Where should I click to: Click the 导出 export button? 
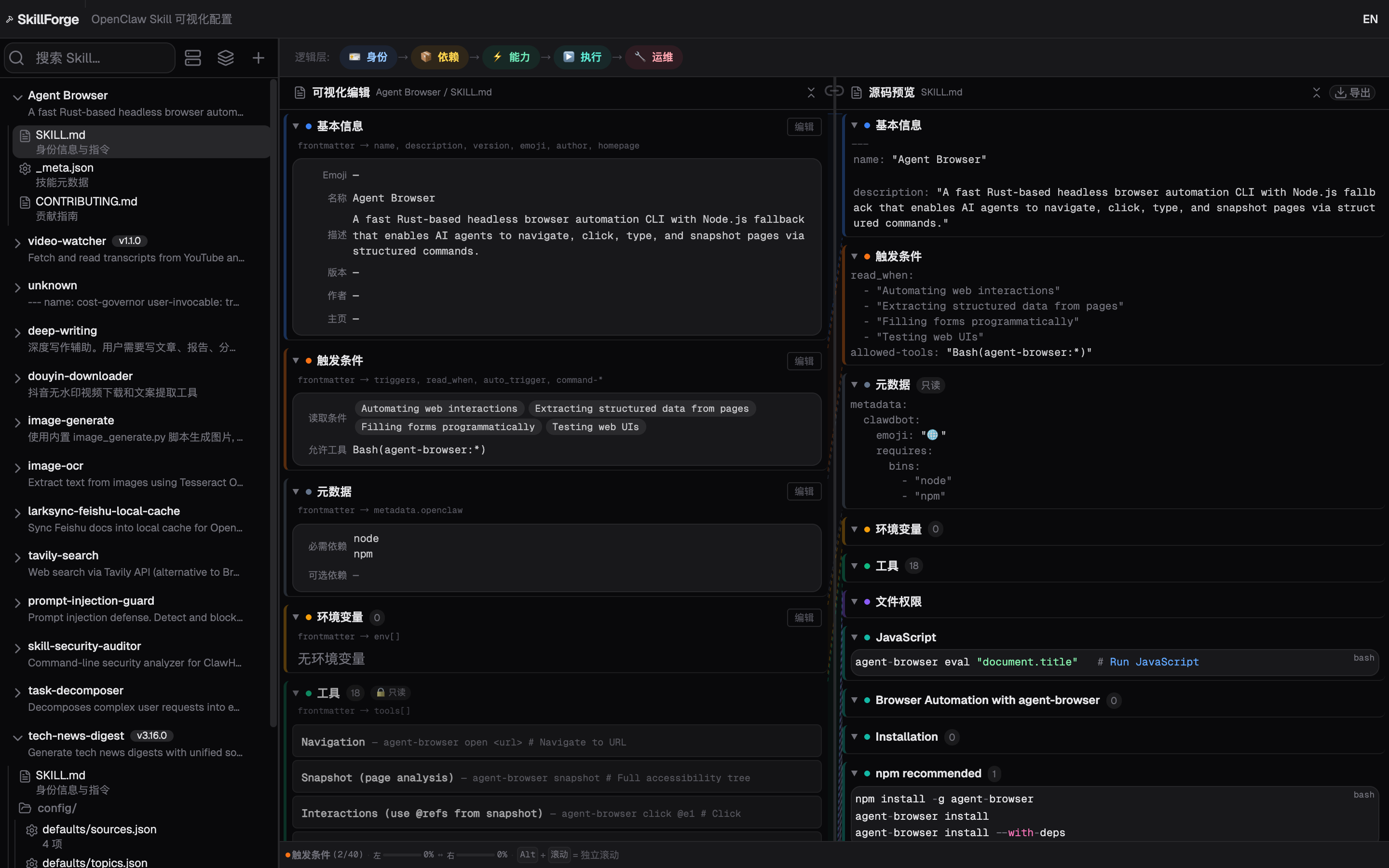(x=1352, y=93)
